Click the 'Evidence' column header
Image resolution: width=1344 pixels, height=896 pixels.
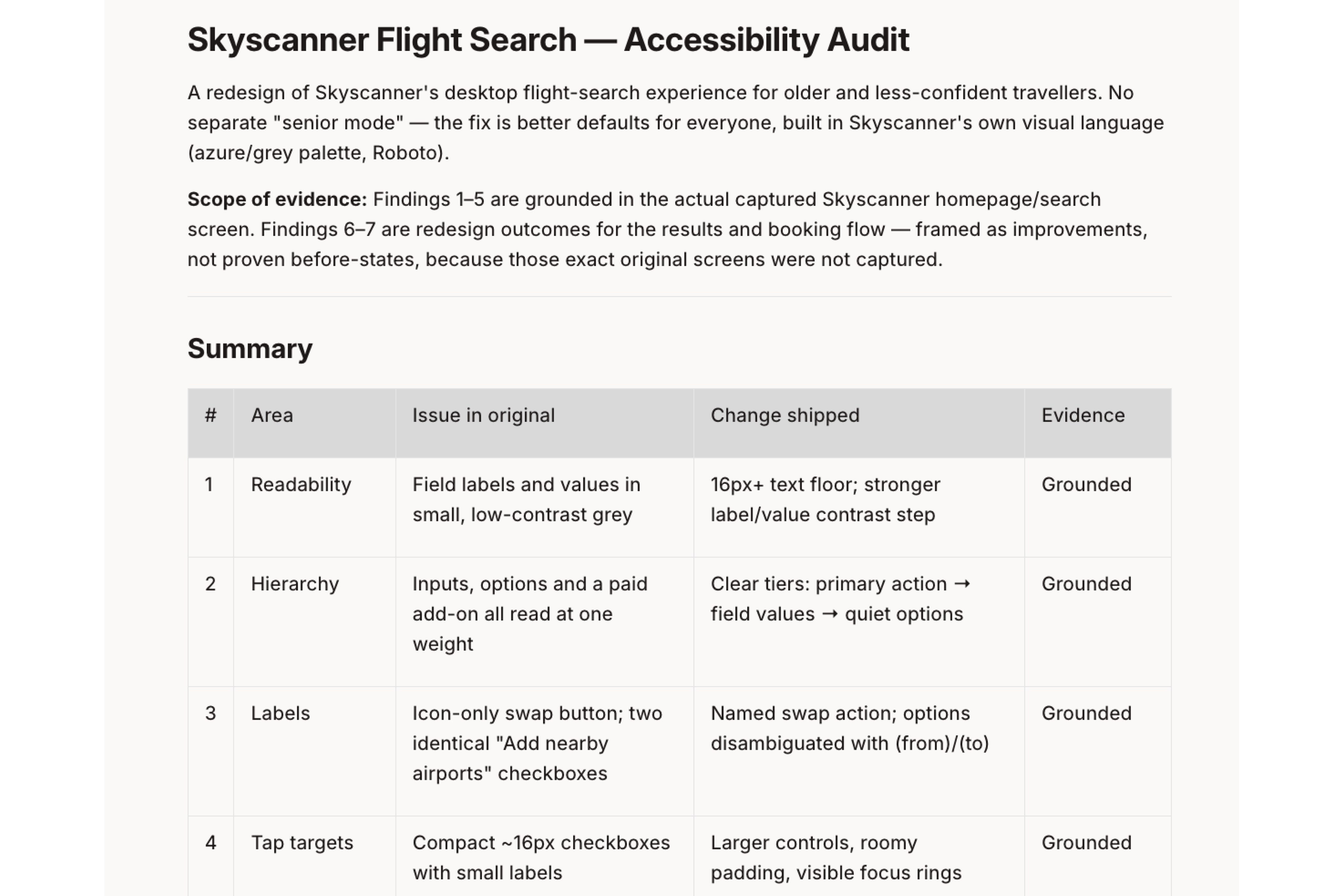[1098, 423]
